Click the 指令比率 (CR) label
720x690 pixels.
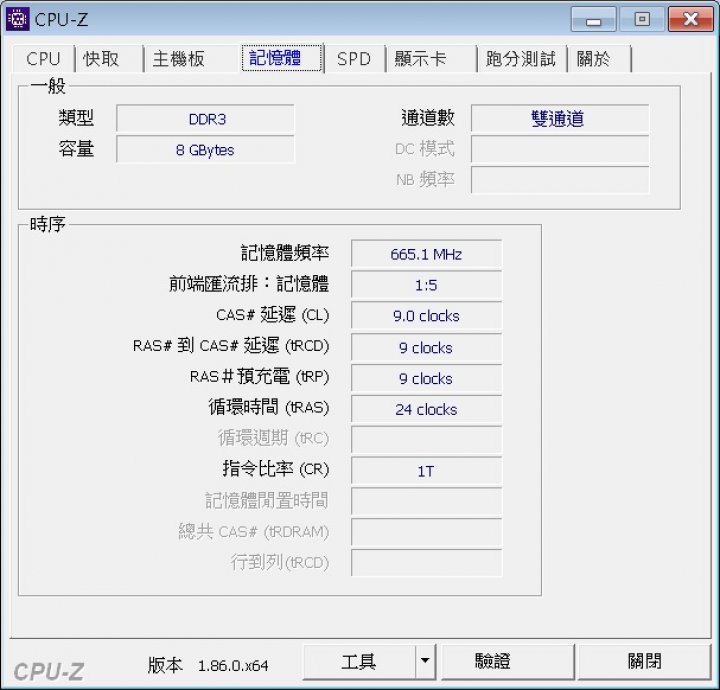click(x=276, y=469)
